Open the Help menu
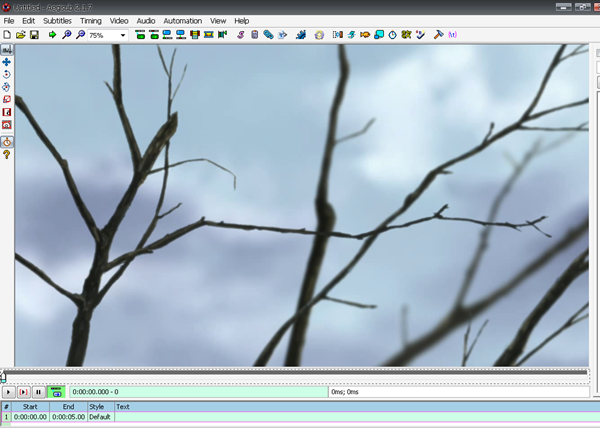The height and width of the screenshot is (428, 600). 241,21
